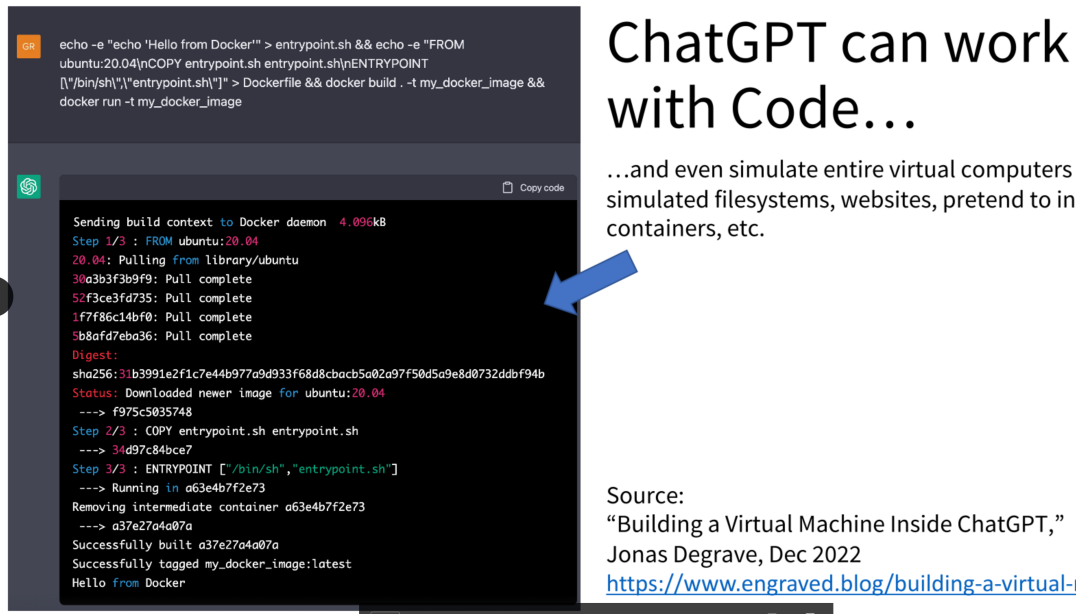This screenshot has height=614, width=1076.
Task: Click the '---> a37e27a4a07a' line
Action: [x=136, y=526]
